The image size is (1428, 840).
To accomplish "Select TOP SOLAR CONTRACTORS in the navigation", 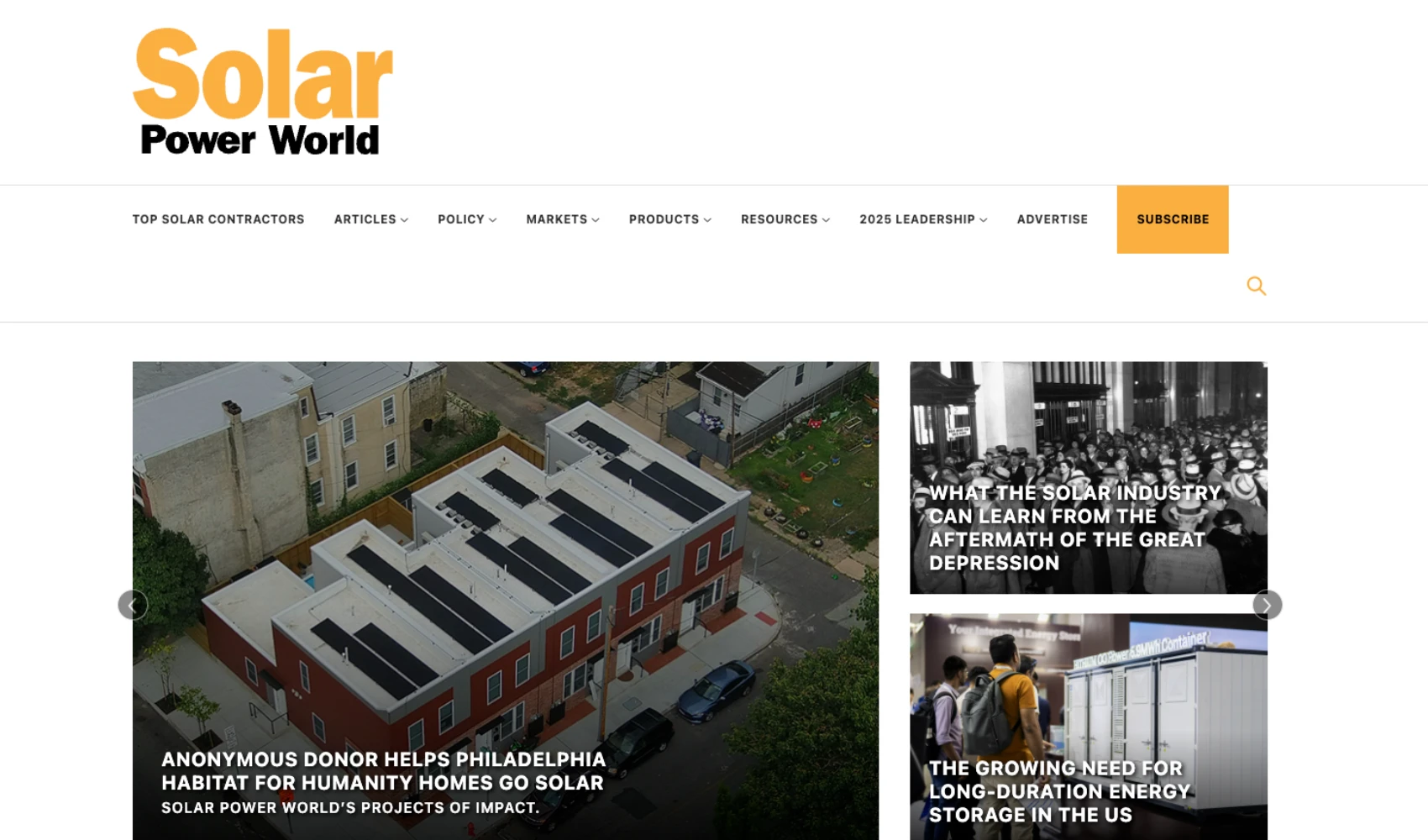I will (218, 219).
